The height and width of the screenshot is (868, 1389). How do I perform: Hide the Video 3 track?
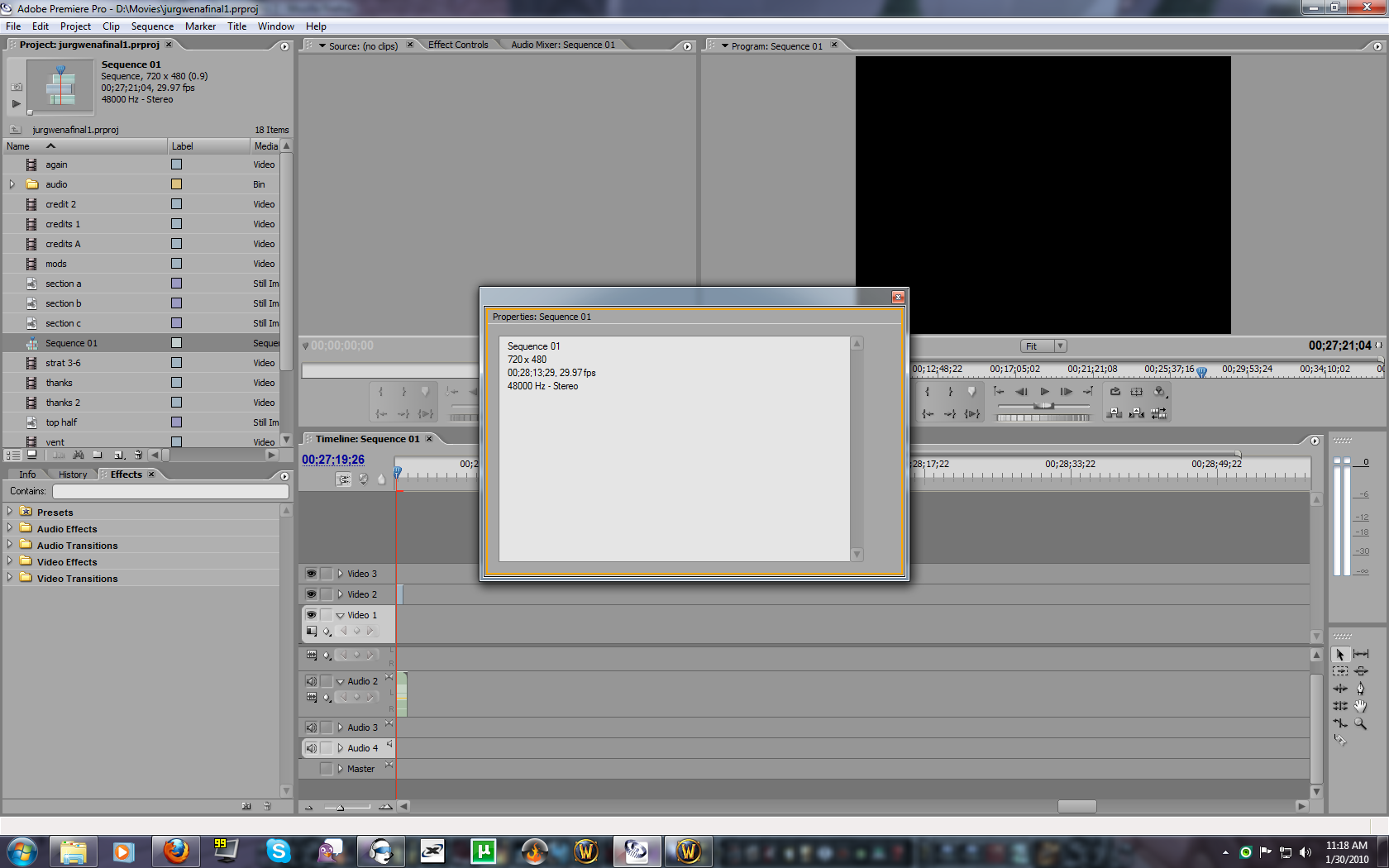311,574
